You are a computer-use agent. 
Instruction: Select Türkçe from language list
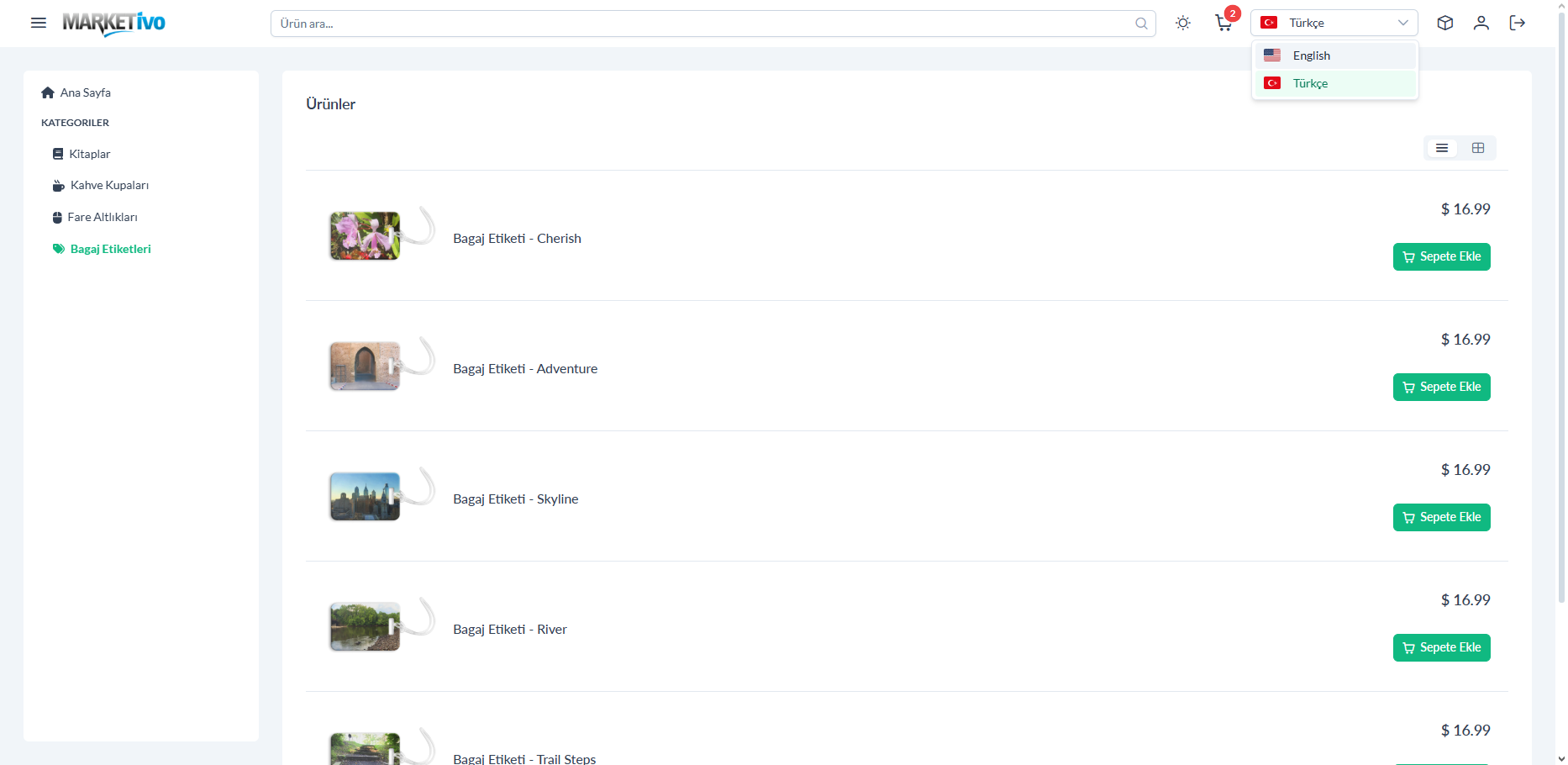[1335, 83]
